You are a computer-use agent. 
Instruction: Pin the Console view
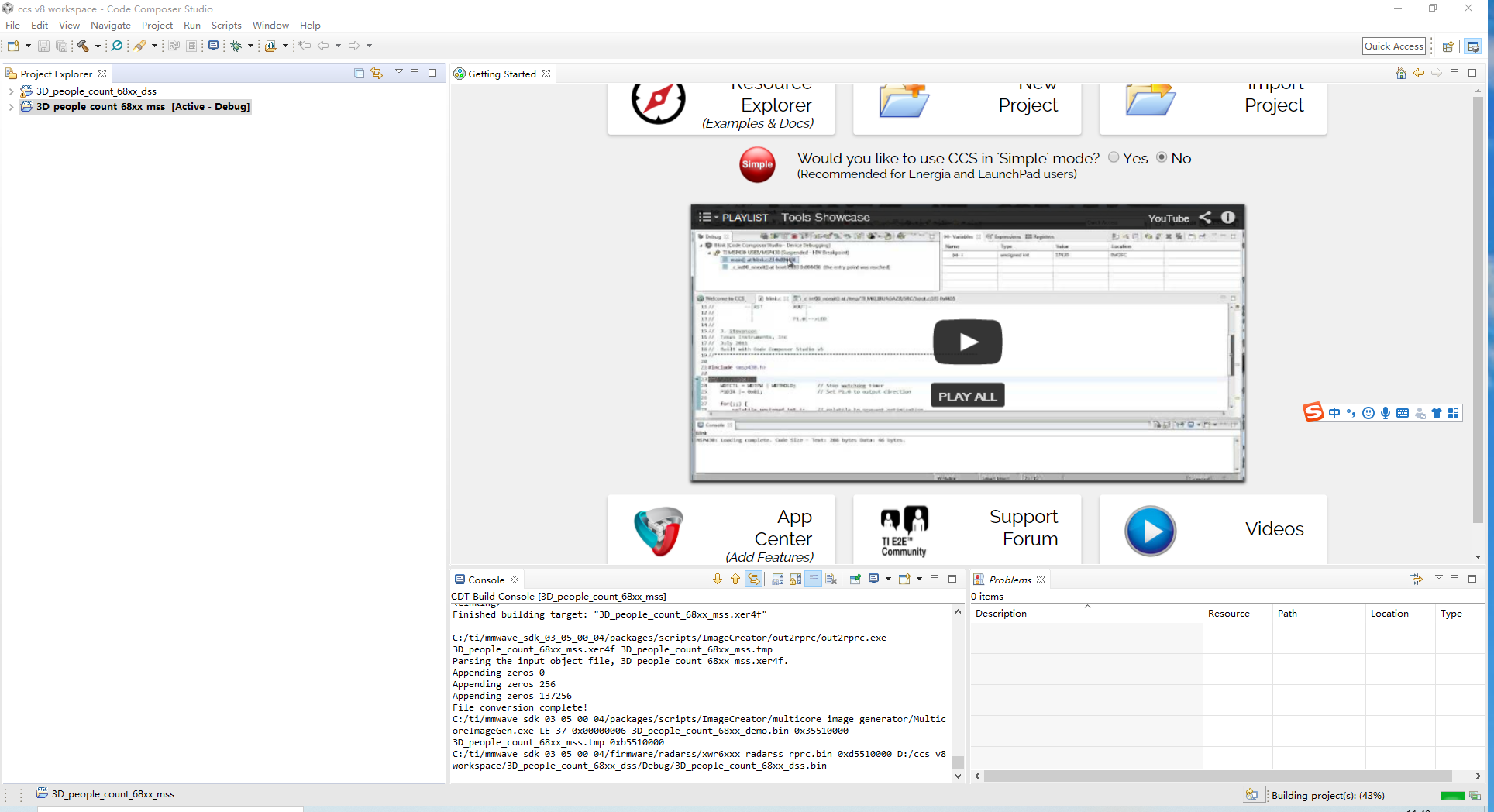point(855,580)
